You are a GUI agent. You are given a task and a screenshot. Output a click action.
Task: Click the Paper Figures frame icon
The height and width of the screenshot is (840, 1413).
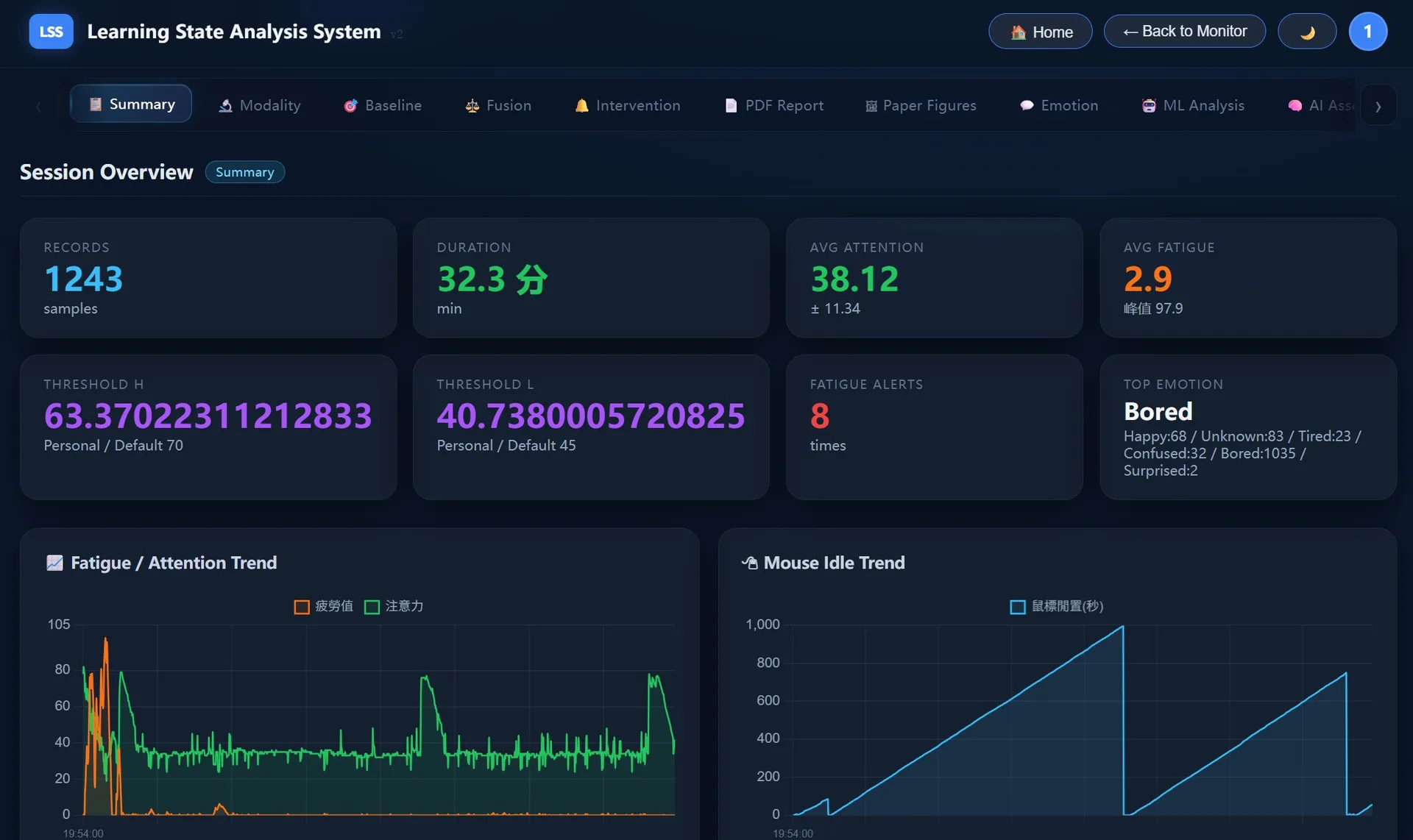871,106
